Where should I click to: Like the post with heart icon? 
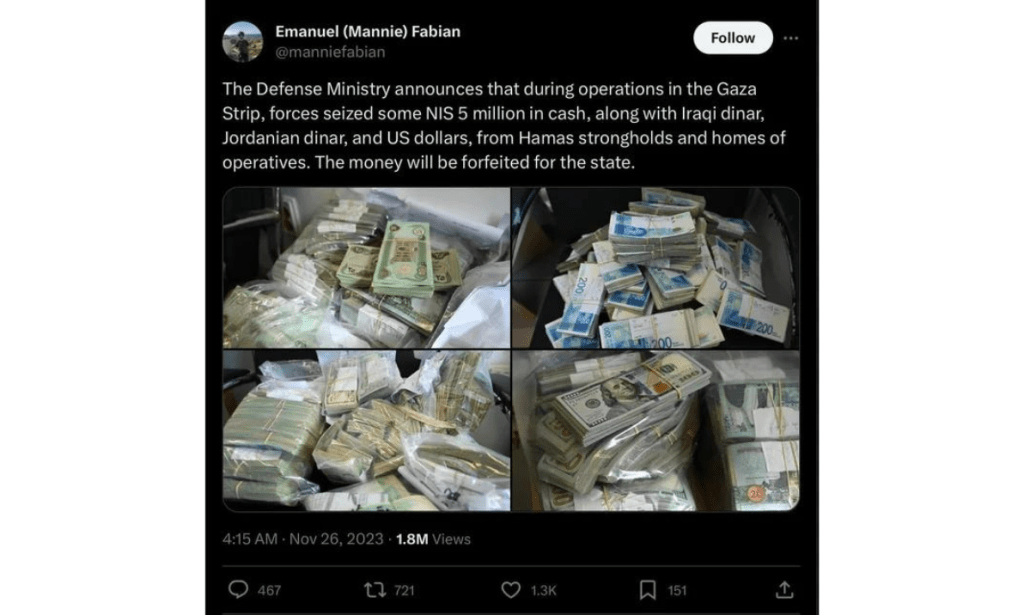(511, 590)
